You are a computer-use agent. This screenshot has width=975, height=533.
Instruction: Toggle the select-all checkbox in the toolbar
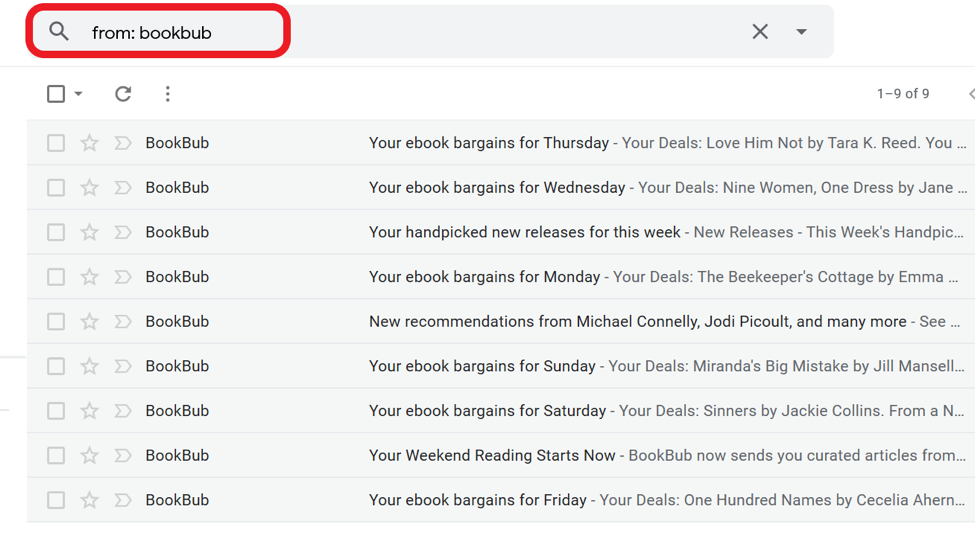pyautogui.click(x=56, y=94)
